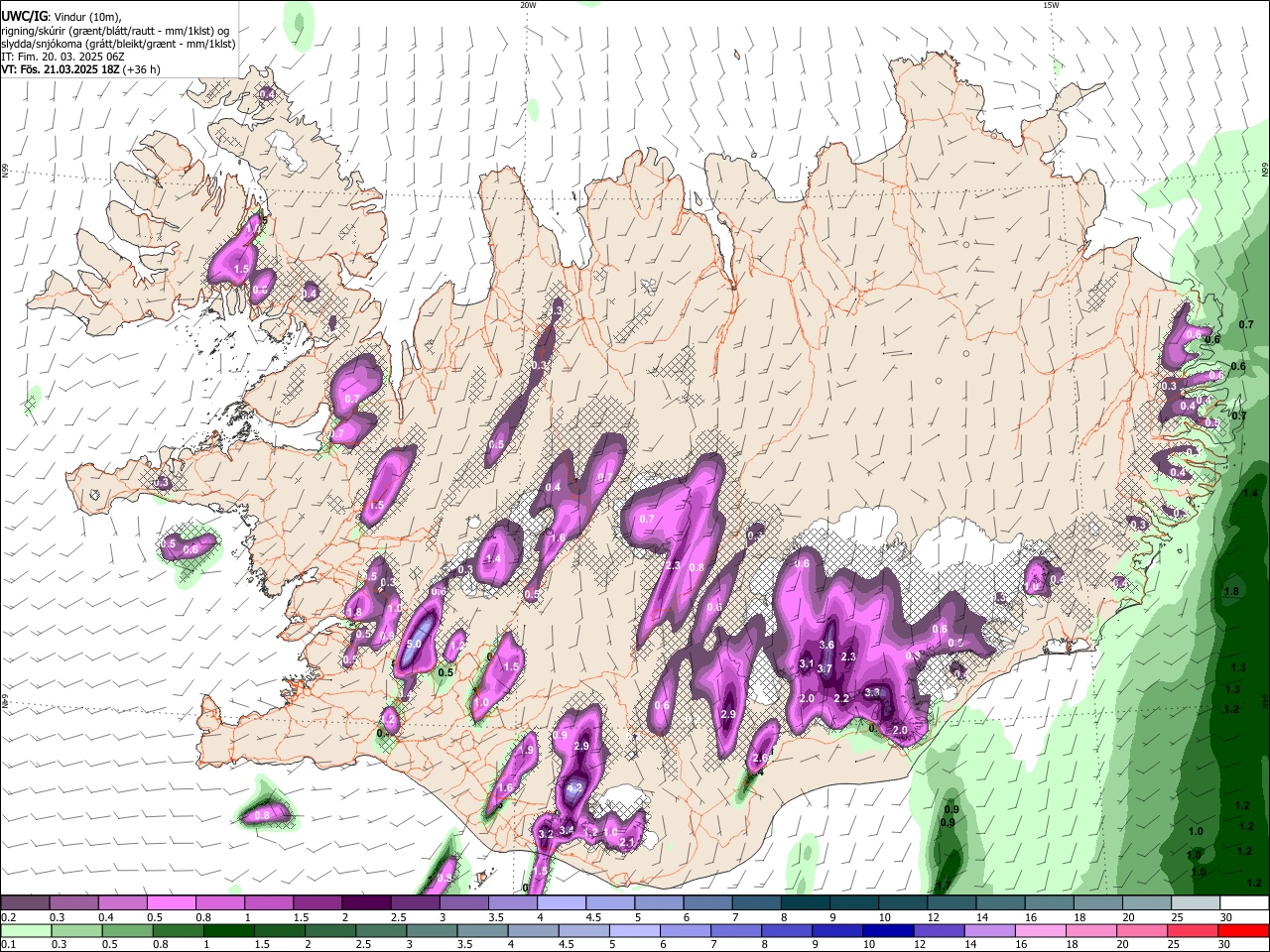Click the light lavender 4–4.5 swatch in the upper legend row
The height and width of the screenshot is (952, 1270).
click(562, 903)
